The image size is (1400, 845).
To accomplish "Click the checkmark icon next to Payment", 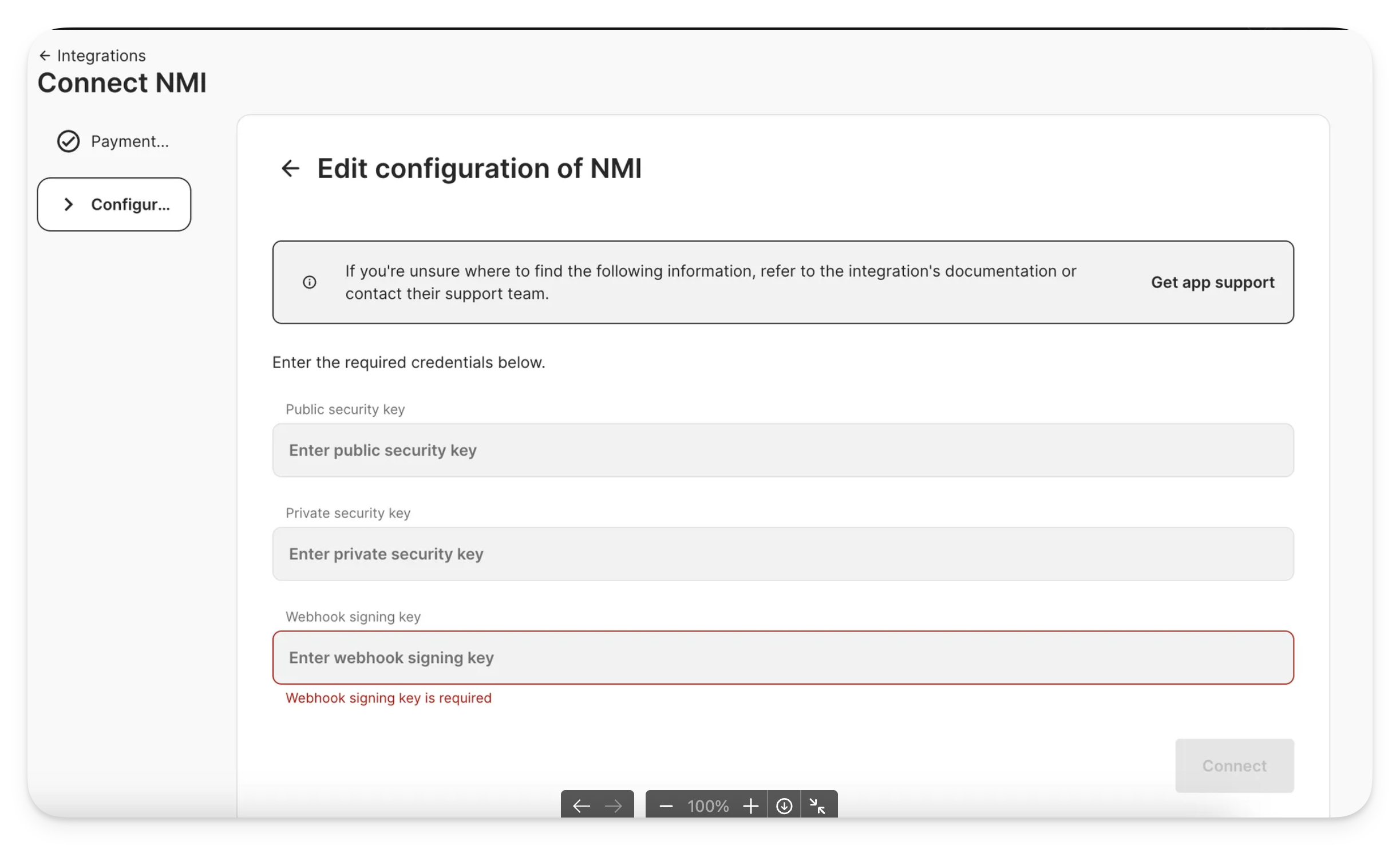I will coord(68,141).
